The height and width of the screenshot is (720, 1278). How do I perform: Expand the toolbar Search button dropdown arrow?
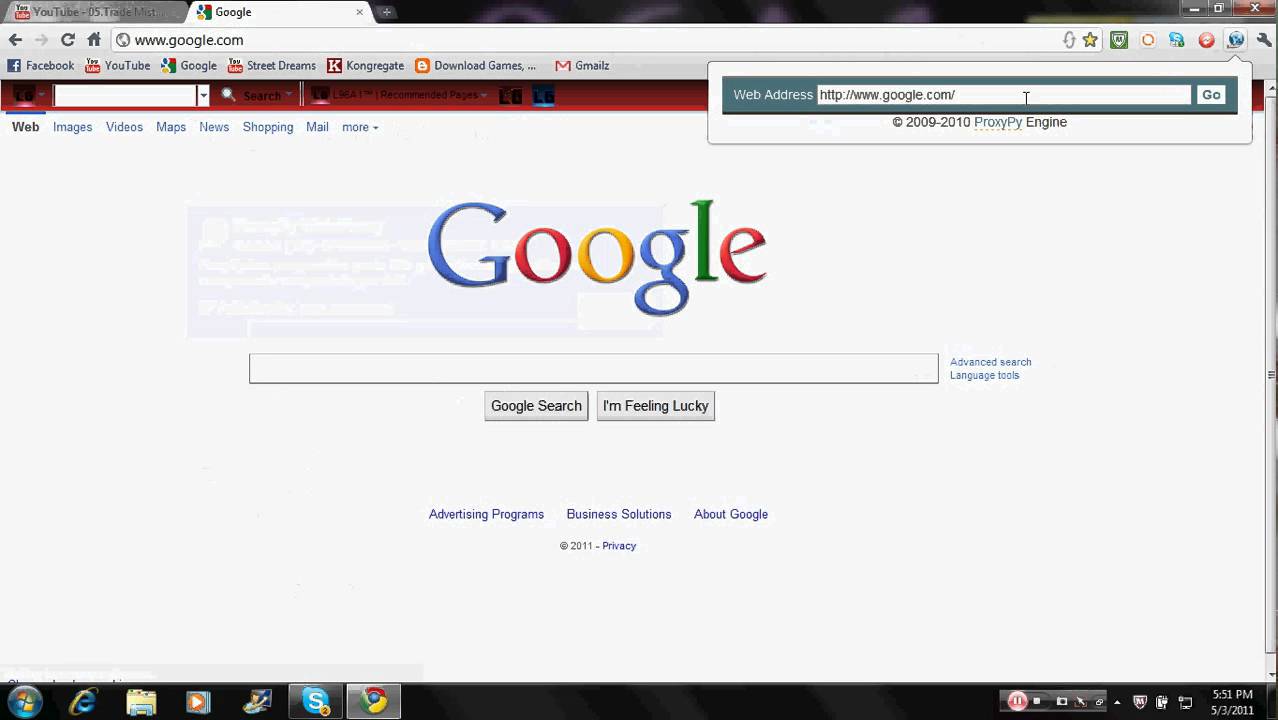[x=289, y=96]
